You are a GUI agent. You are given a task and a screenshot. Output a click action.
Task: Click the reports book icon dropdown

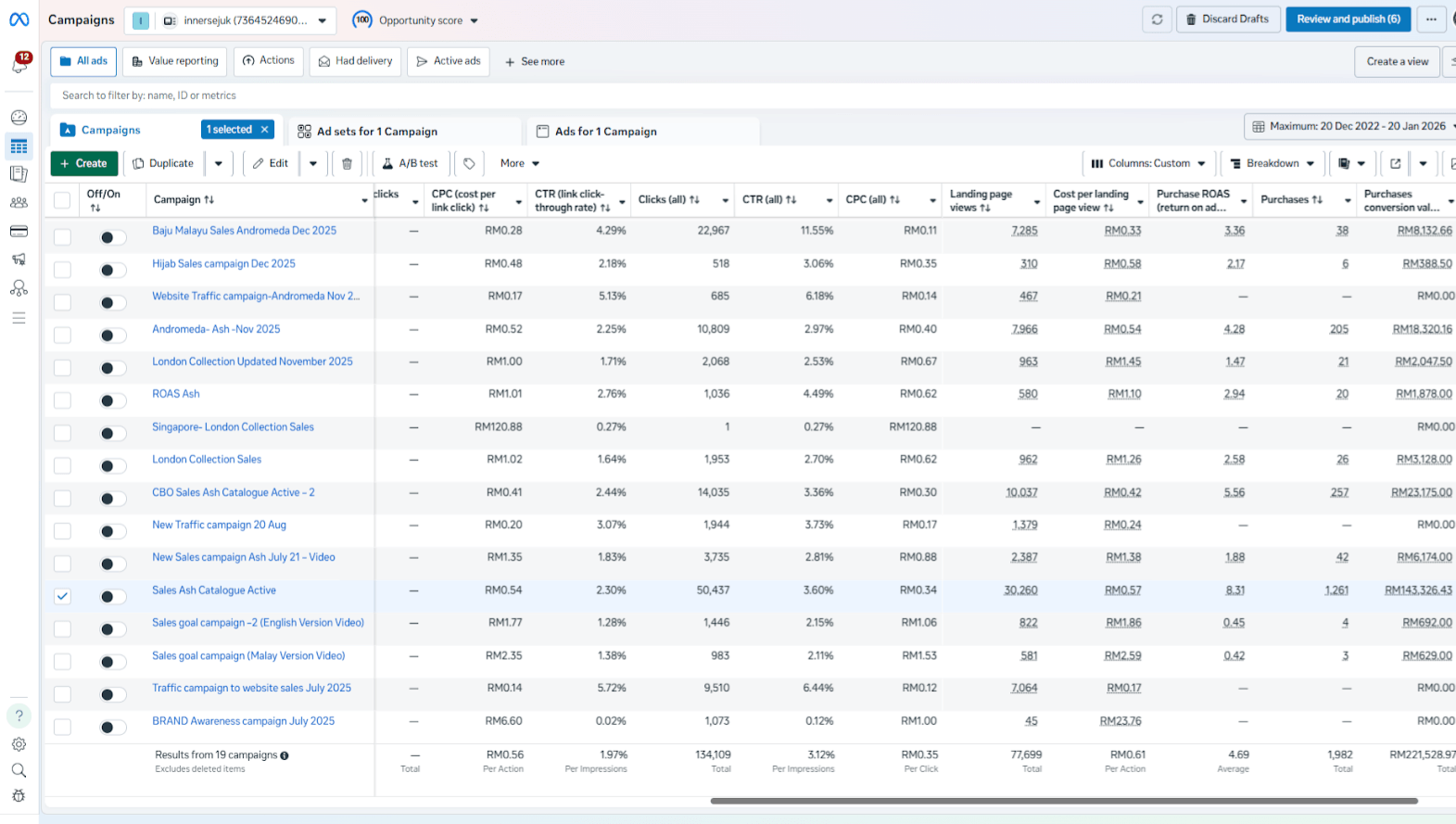[x=1351, y=163]
